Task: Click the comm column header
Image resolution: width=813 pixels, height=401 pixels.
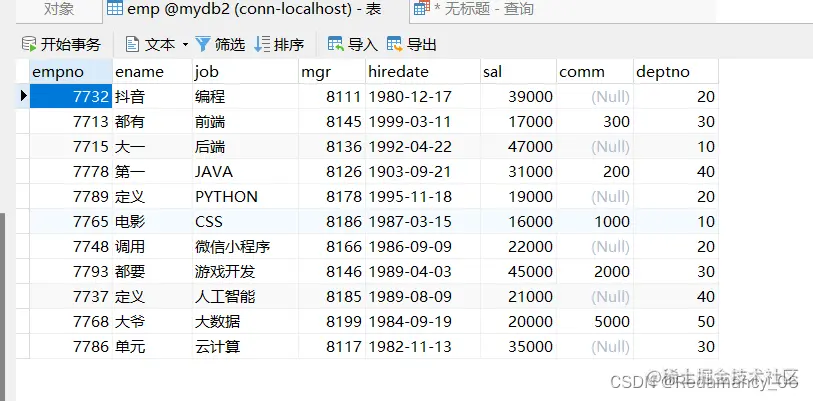Action: [x=595, y=72]
